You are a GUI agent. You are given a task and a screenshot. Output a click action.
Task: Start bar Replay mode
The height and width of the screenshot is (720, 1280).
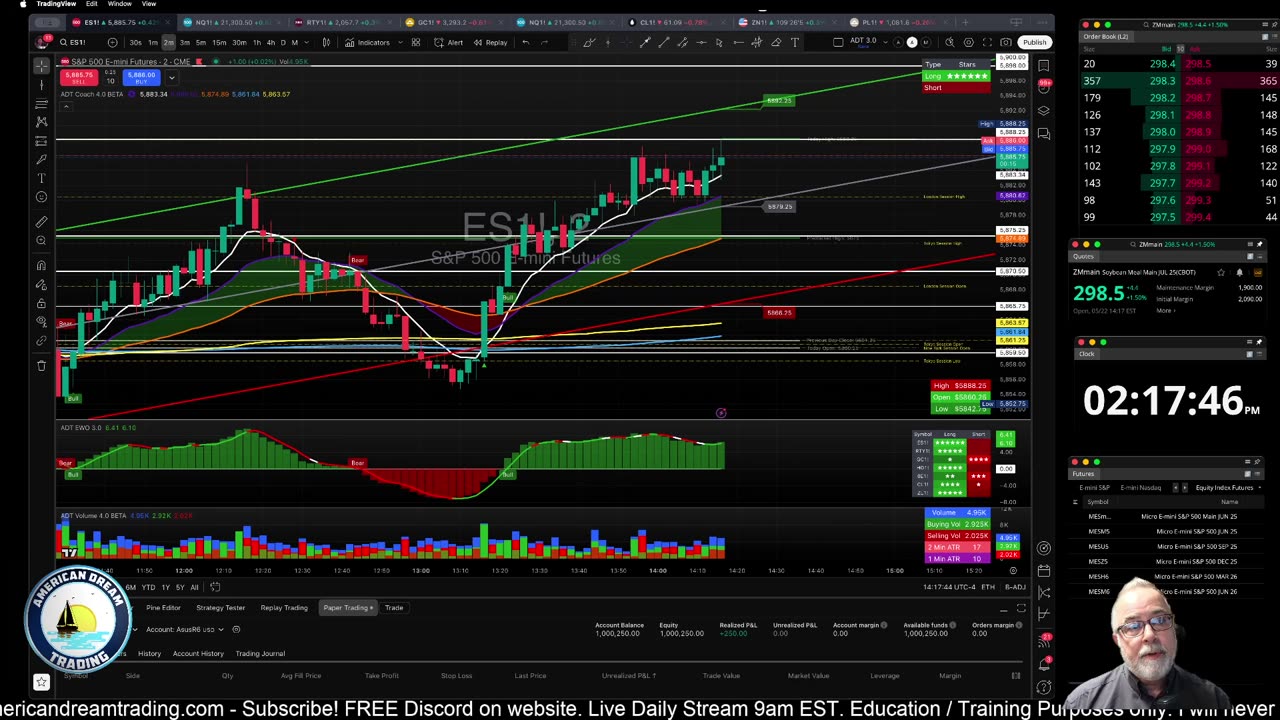(x=490, y=42)
